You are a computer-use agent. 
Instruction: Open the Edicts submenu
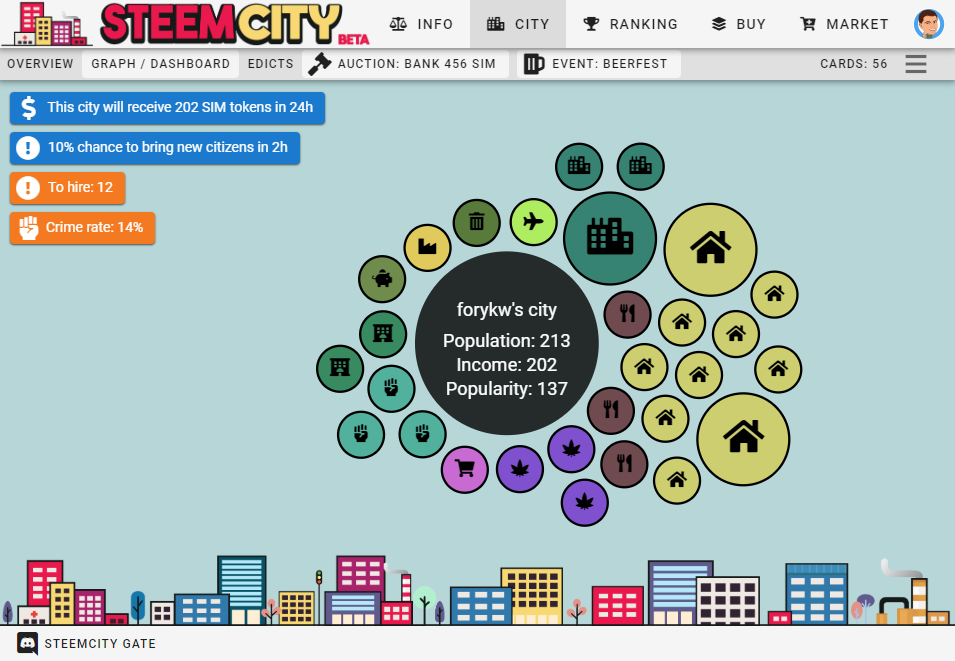pyautogui.click(x=270, y=64)
